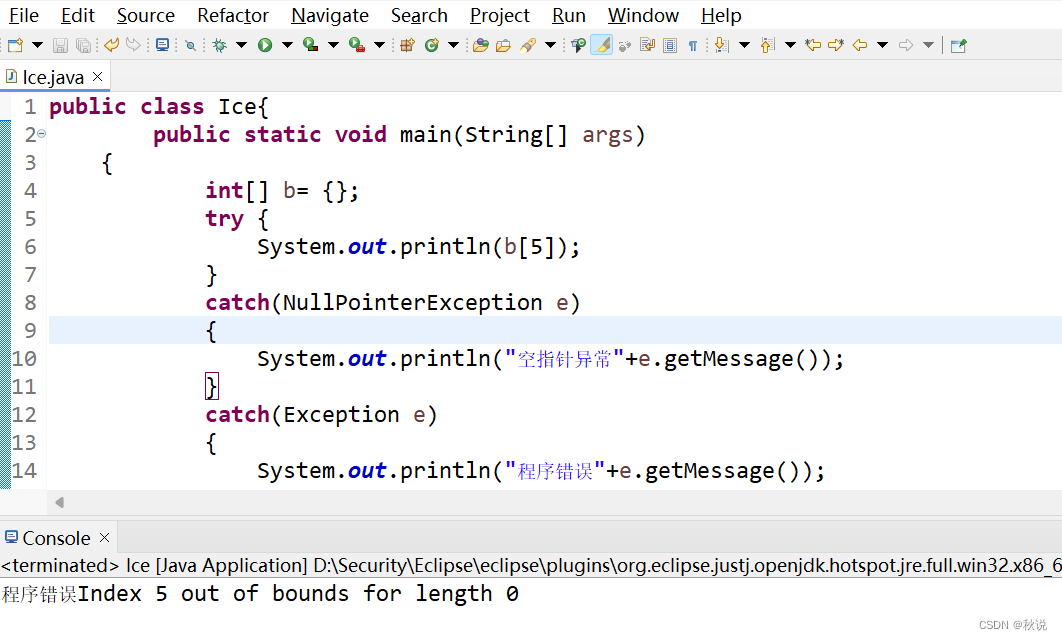
Task: Click the Search flashlight icon
Action: pyautogui.click(x=528, y=45)
